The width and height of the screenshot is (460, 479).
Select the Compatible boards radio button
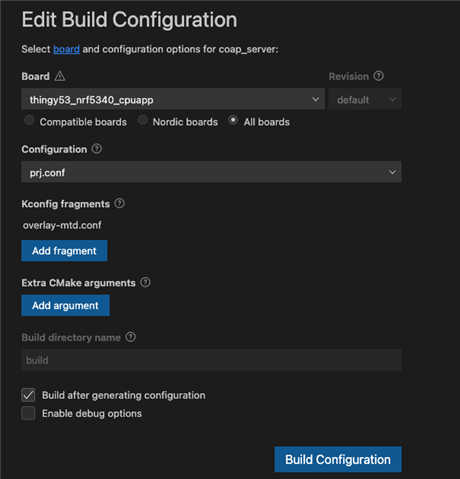[29, 120]
